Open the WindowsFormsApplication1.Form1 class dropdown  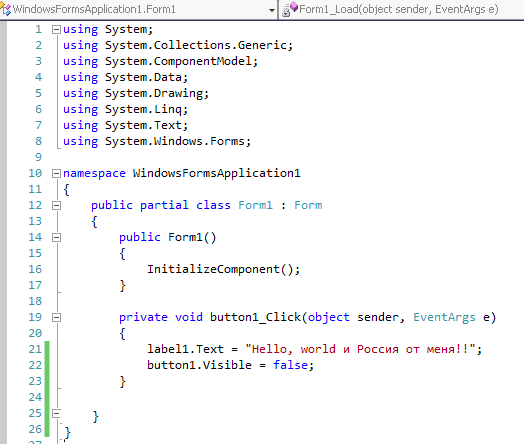coord(272,10)
